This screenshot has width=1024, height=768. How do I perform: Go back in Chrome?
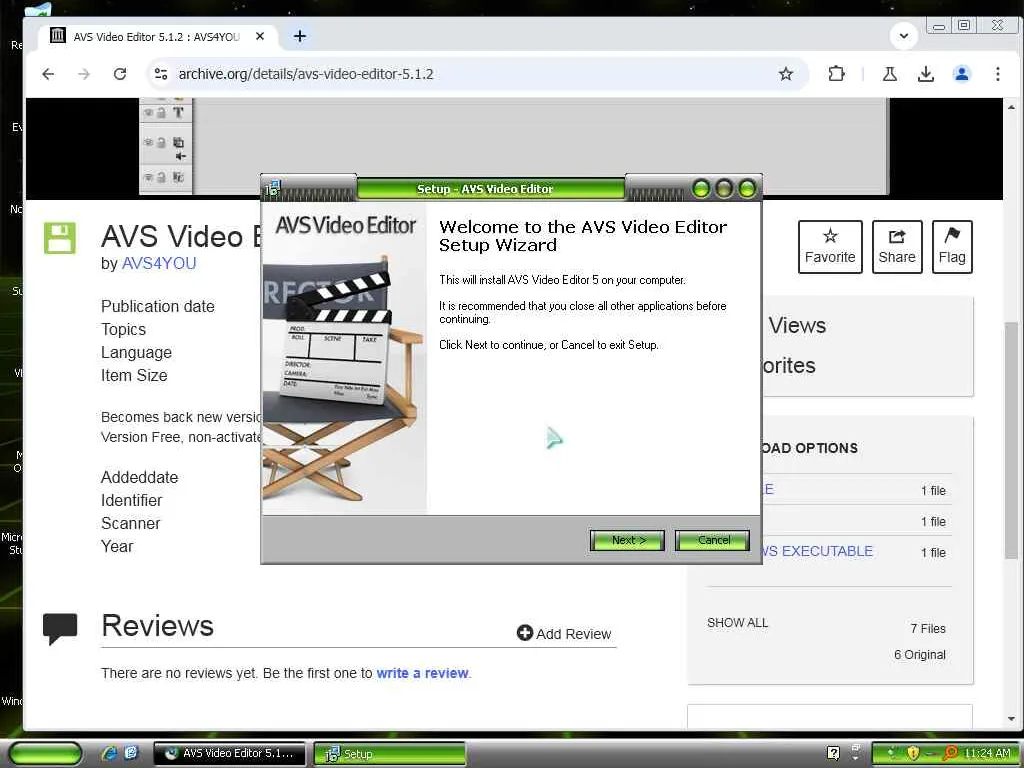48,74
